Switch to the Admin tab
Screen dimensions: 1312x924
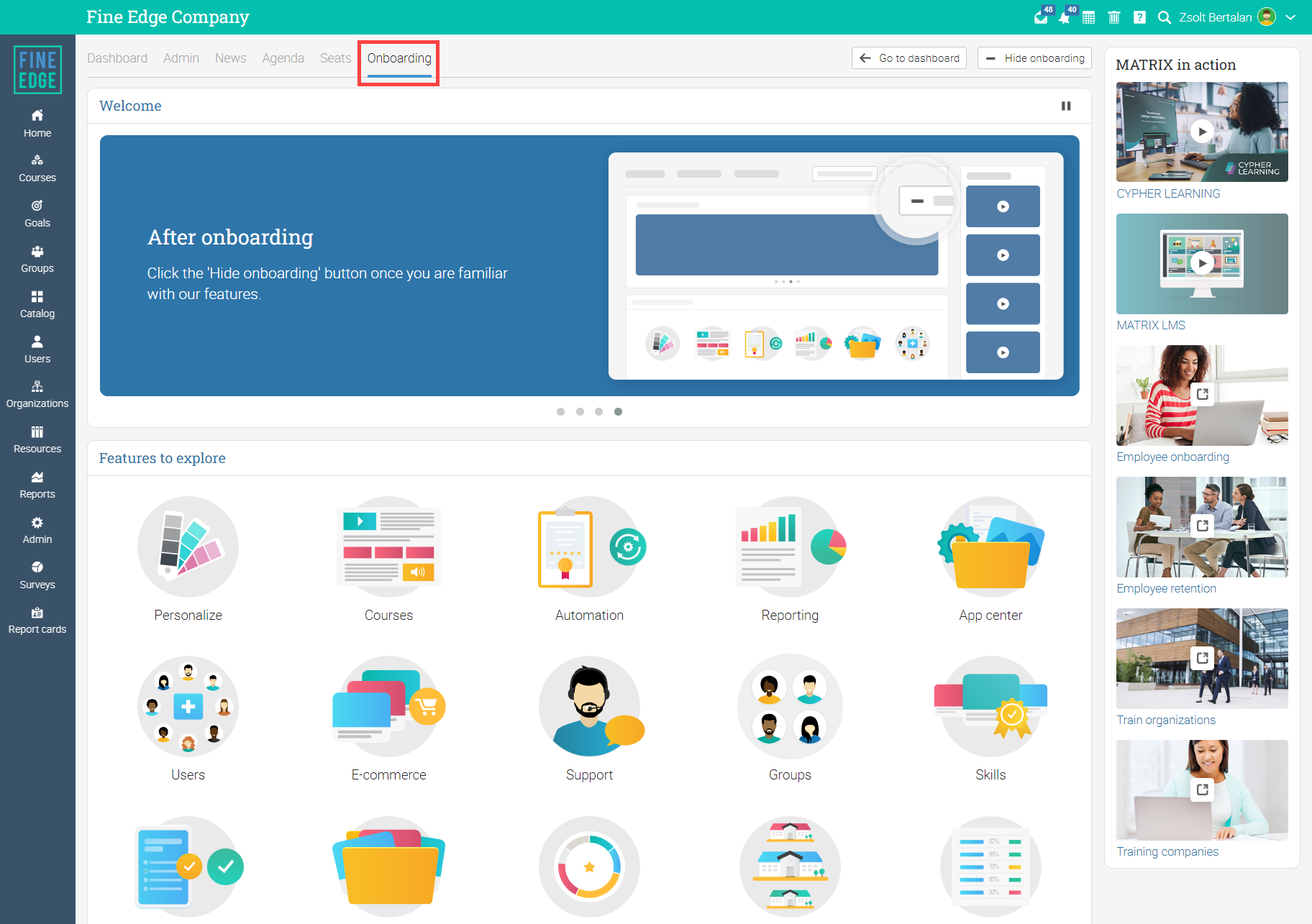pos(181,58)
